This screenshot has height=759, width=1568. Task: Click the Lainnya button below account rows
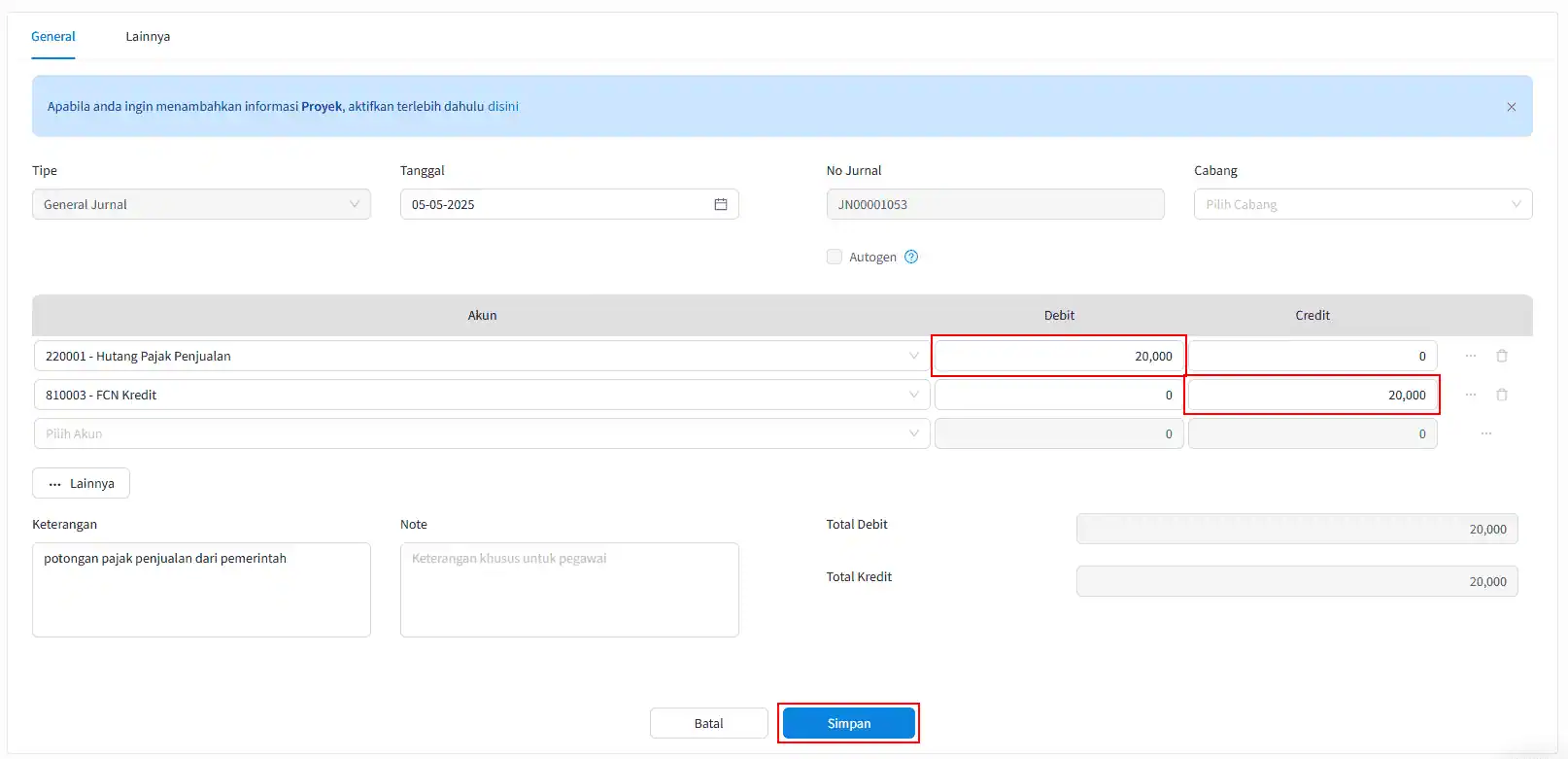(x=81, y=483)
